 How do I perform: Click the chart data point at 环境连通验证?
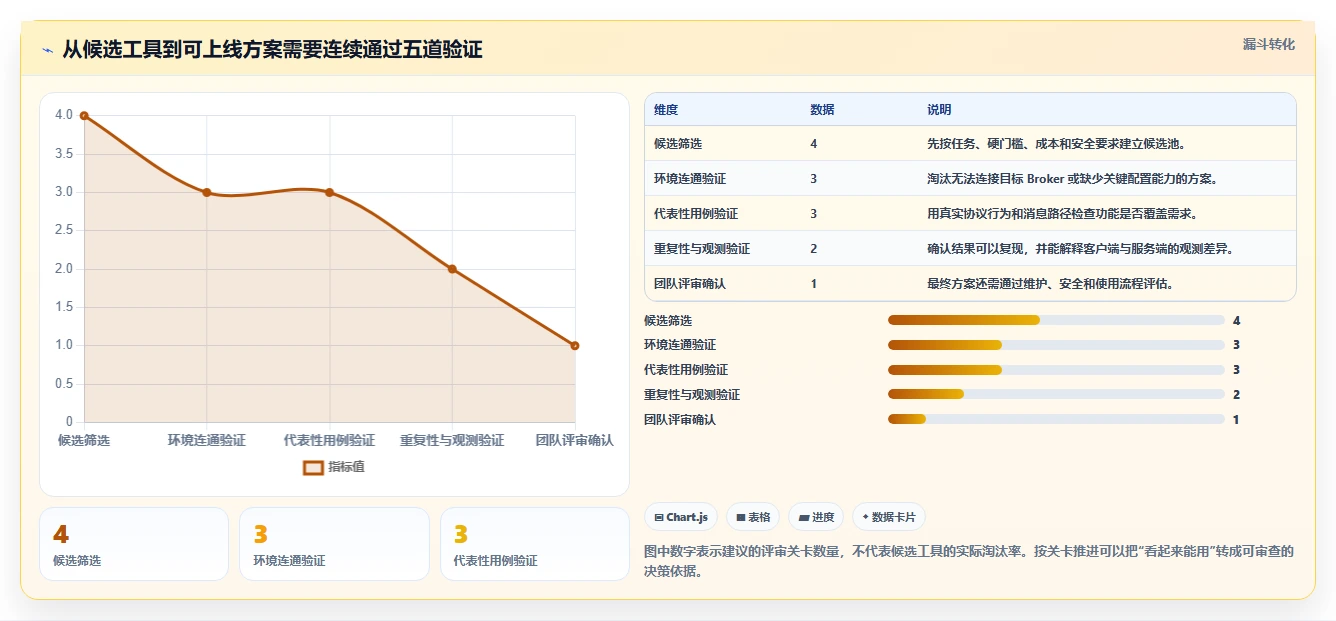pos(207,192)
